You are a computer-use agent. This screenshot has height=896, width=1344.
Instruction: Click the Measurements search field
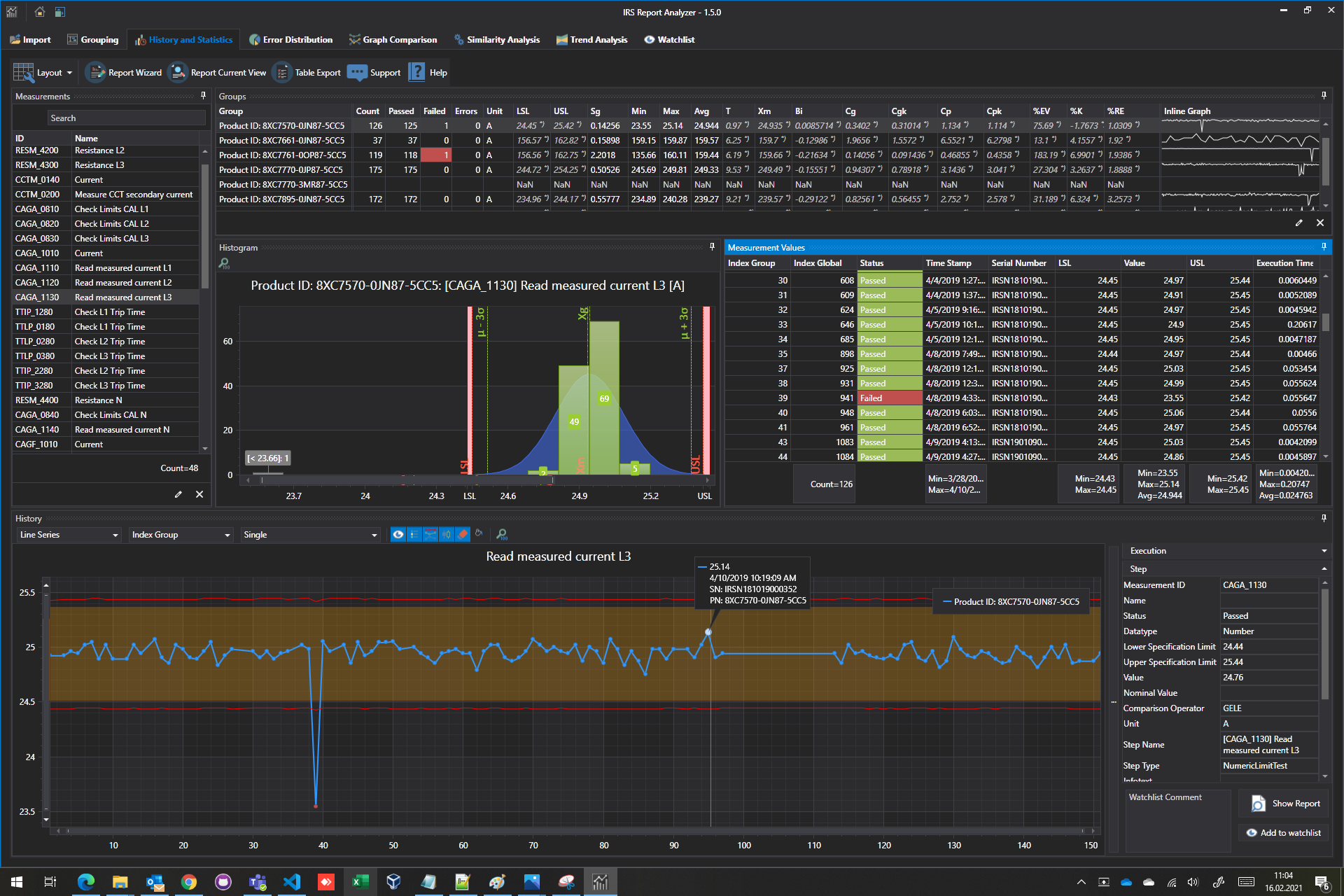(x=126, y=118)
